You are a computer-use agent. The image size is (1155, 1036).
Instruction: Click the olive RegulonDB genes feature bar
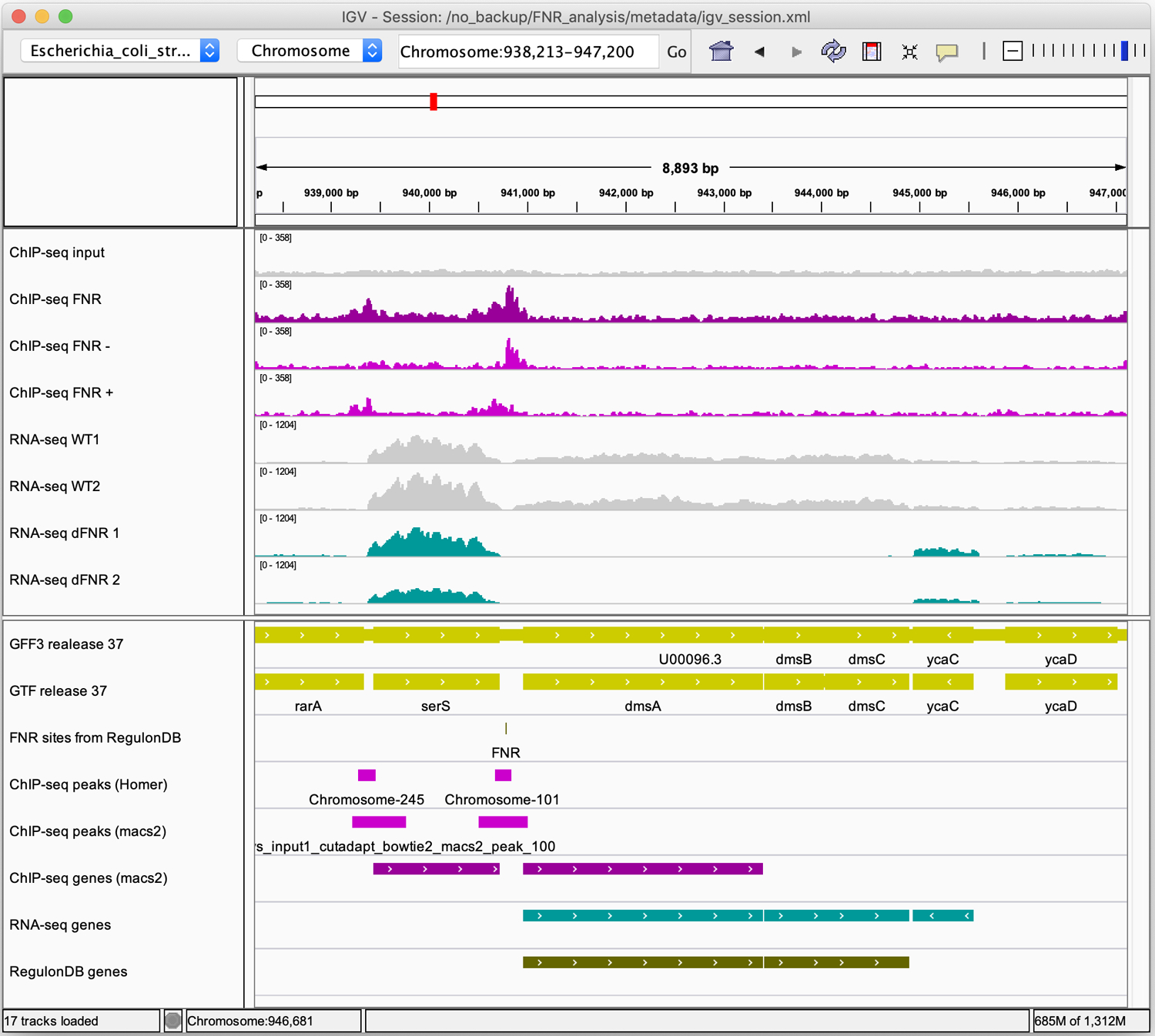(716, 962)
